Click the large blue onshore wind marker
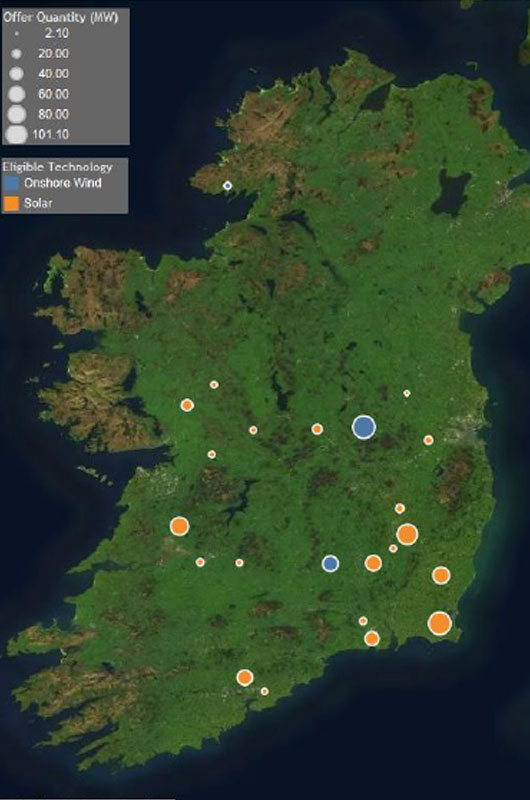530x800 pixels. click(364, 427)
